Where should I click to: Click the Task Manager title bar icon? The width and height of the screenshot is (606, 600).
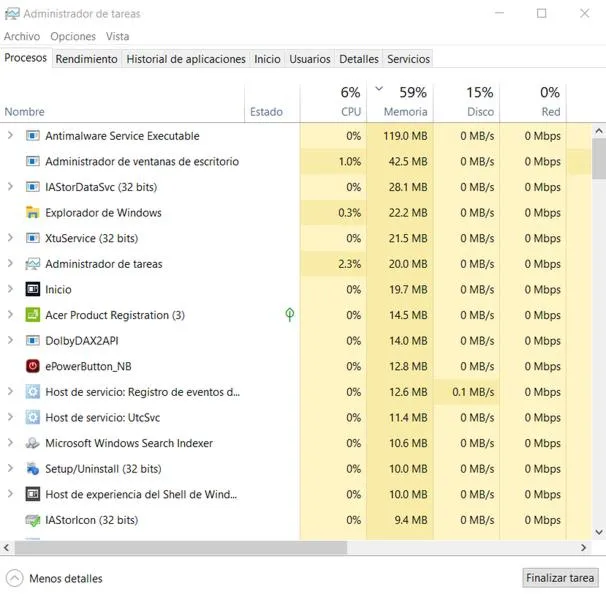[x=12, y=14]
